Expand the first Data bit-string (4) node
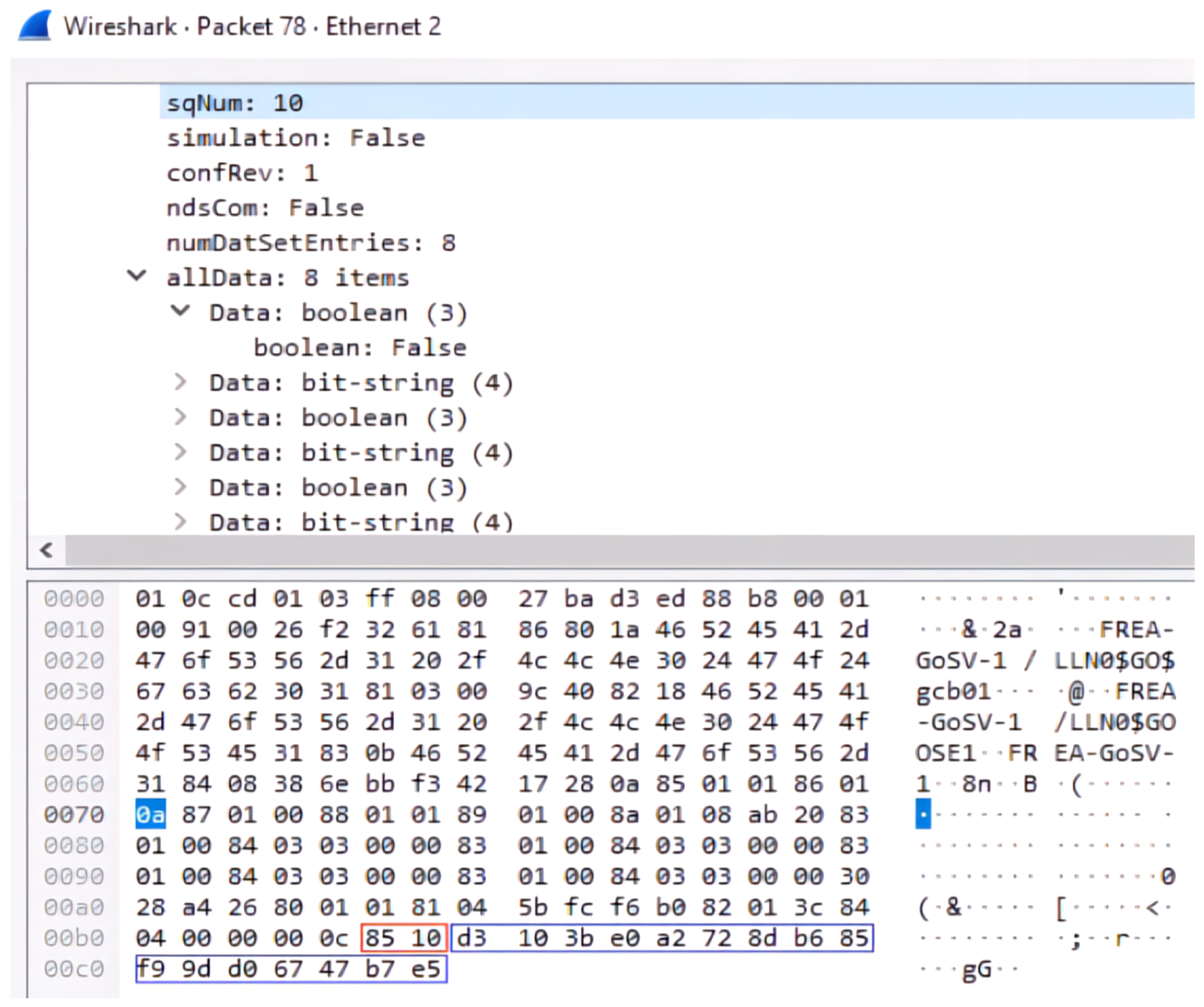Image resolution: width=1204 pixels, height=1007 pixels. coord(180,382)
